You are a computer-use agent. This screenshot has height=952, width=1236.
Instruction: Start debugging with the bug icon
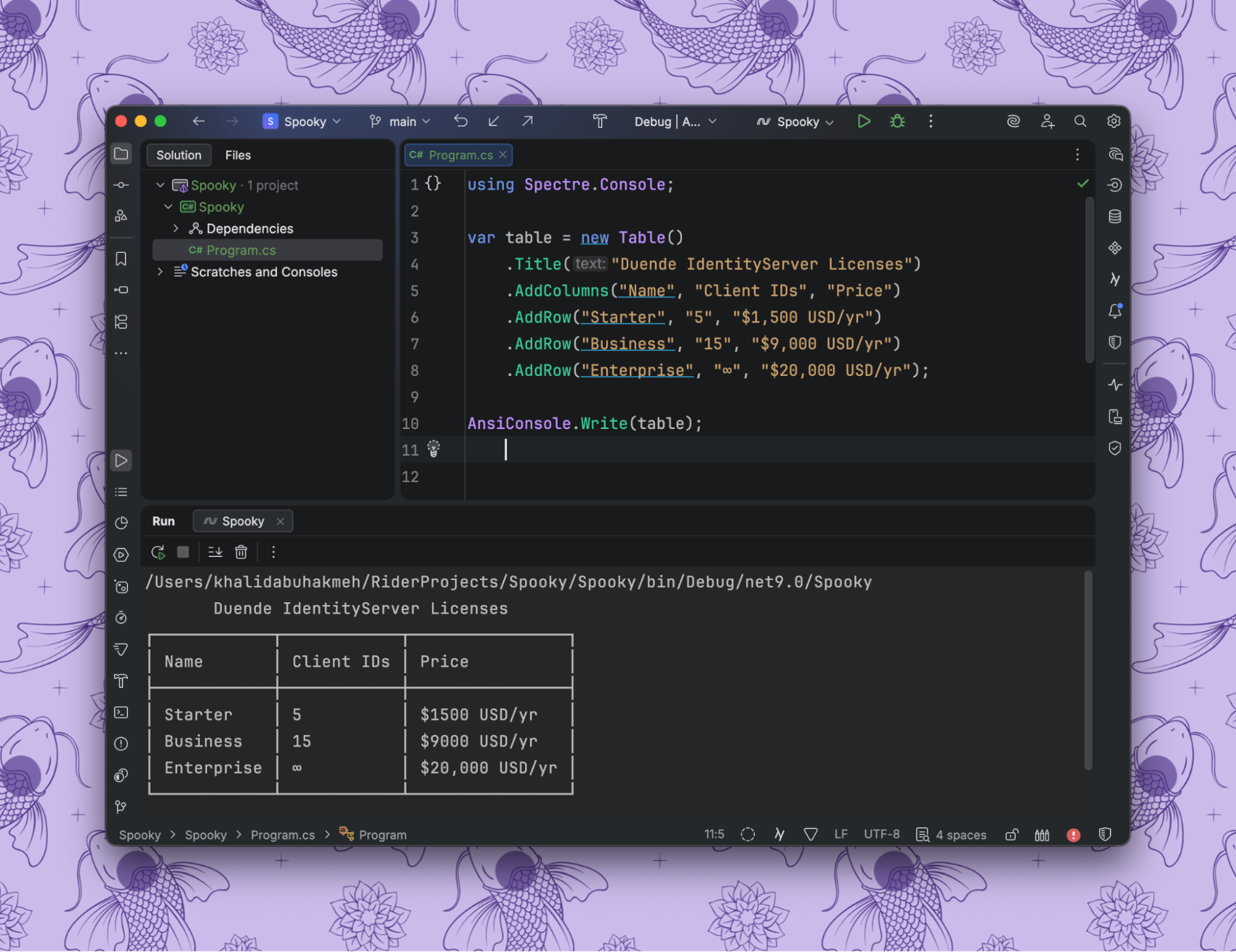click(x=897, y=122)
